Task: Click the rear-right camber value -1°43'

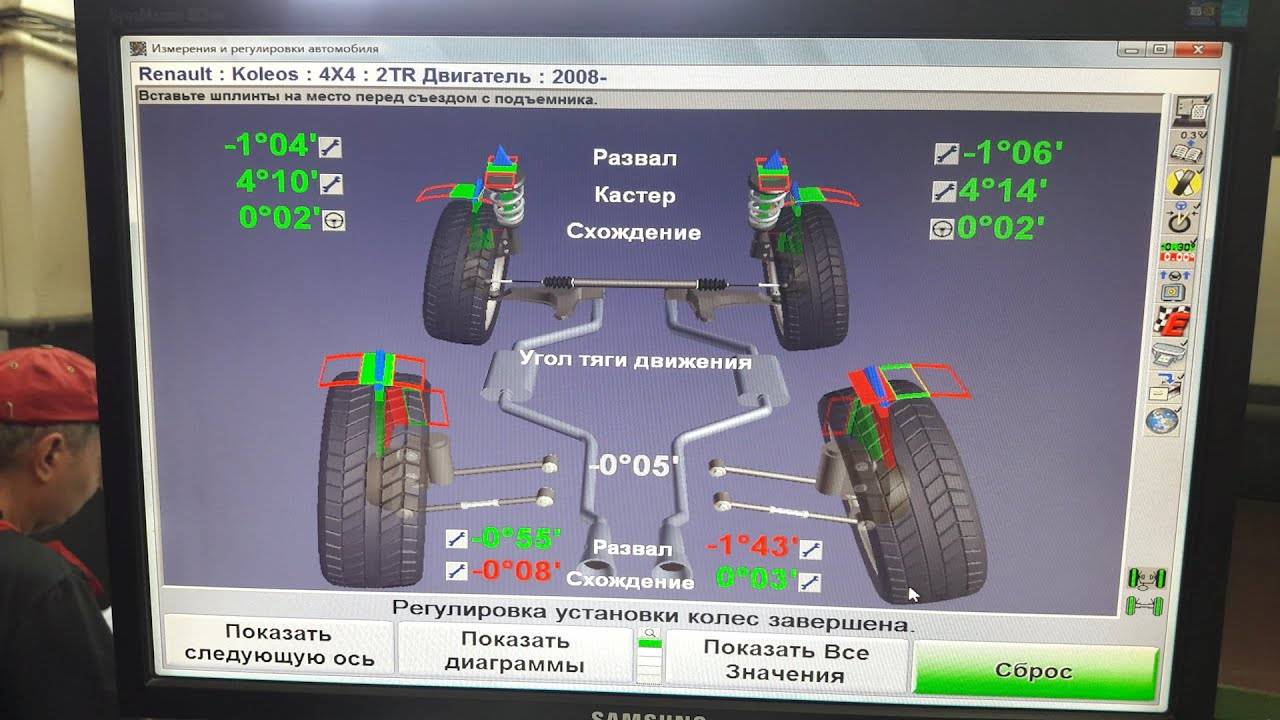Action: click(x=753, y=547)
